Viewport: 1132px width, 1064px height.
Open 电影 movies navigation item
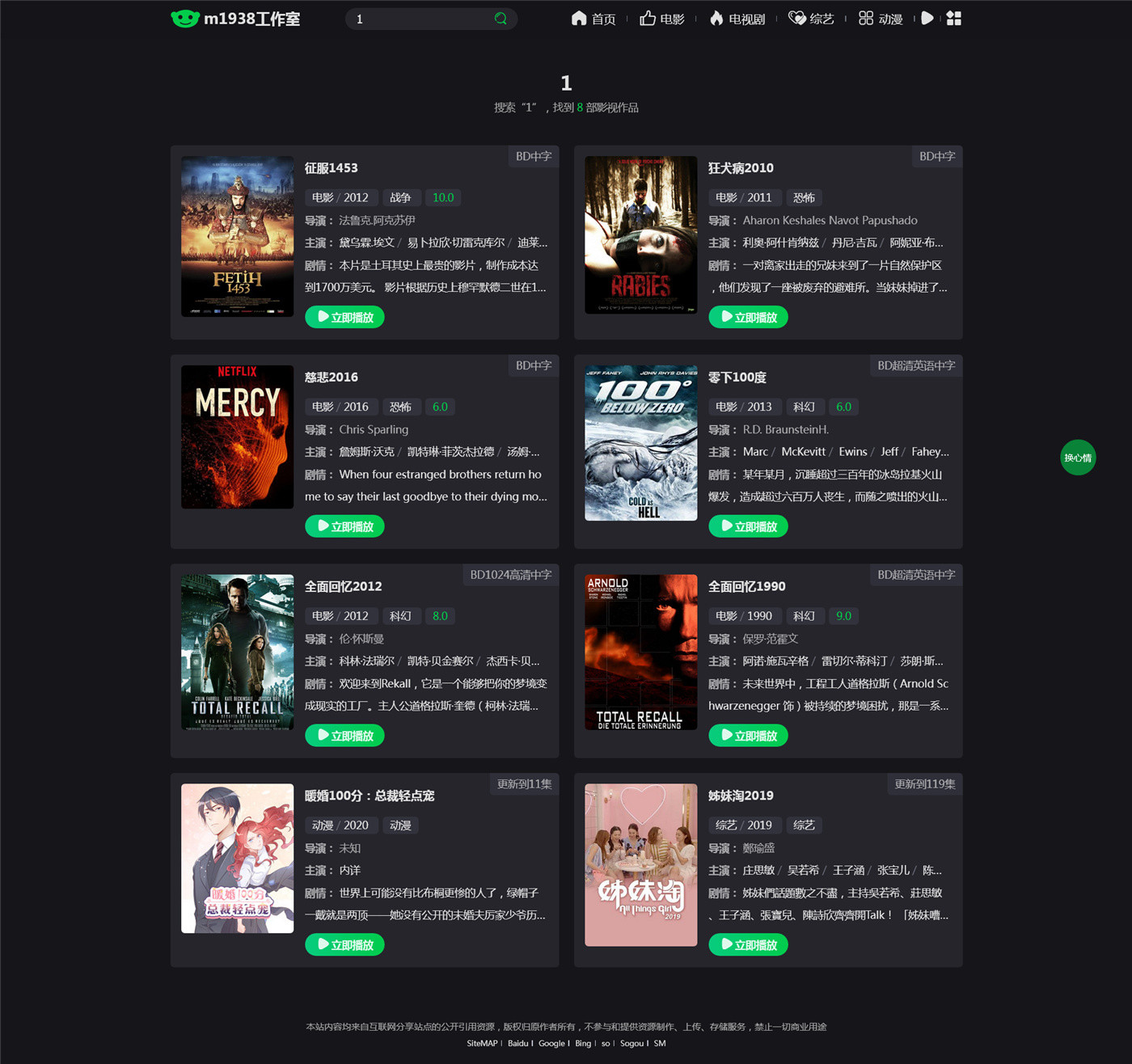coord(662,19)
